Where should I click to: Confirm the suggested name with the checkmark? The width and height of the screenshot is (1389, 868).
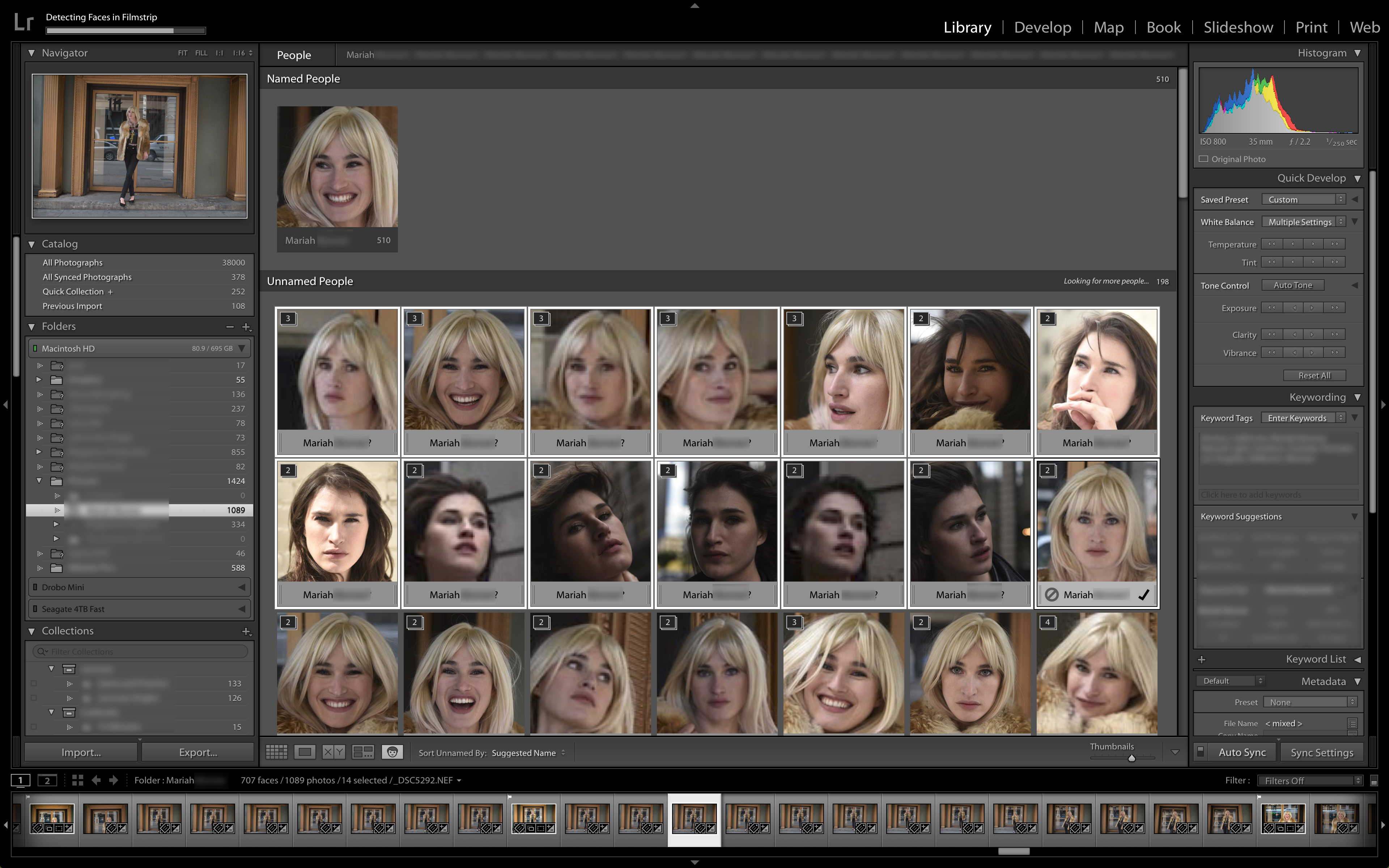point(1143,595)
